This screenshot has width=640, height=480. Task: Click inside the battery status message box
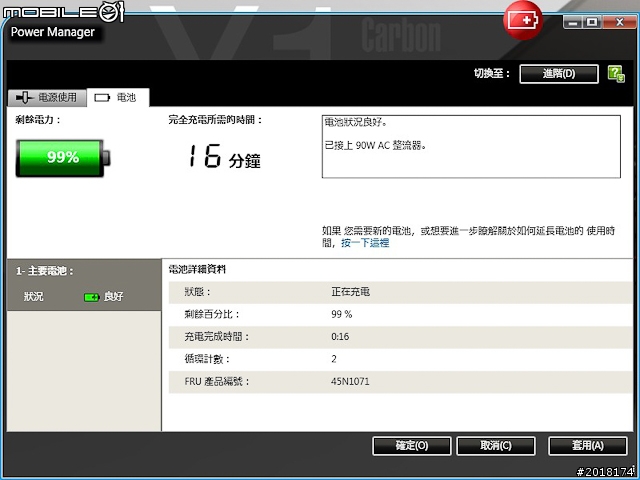point(471,147)
